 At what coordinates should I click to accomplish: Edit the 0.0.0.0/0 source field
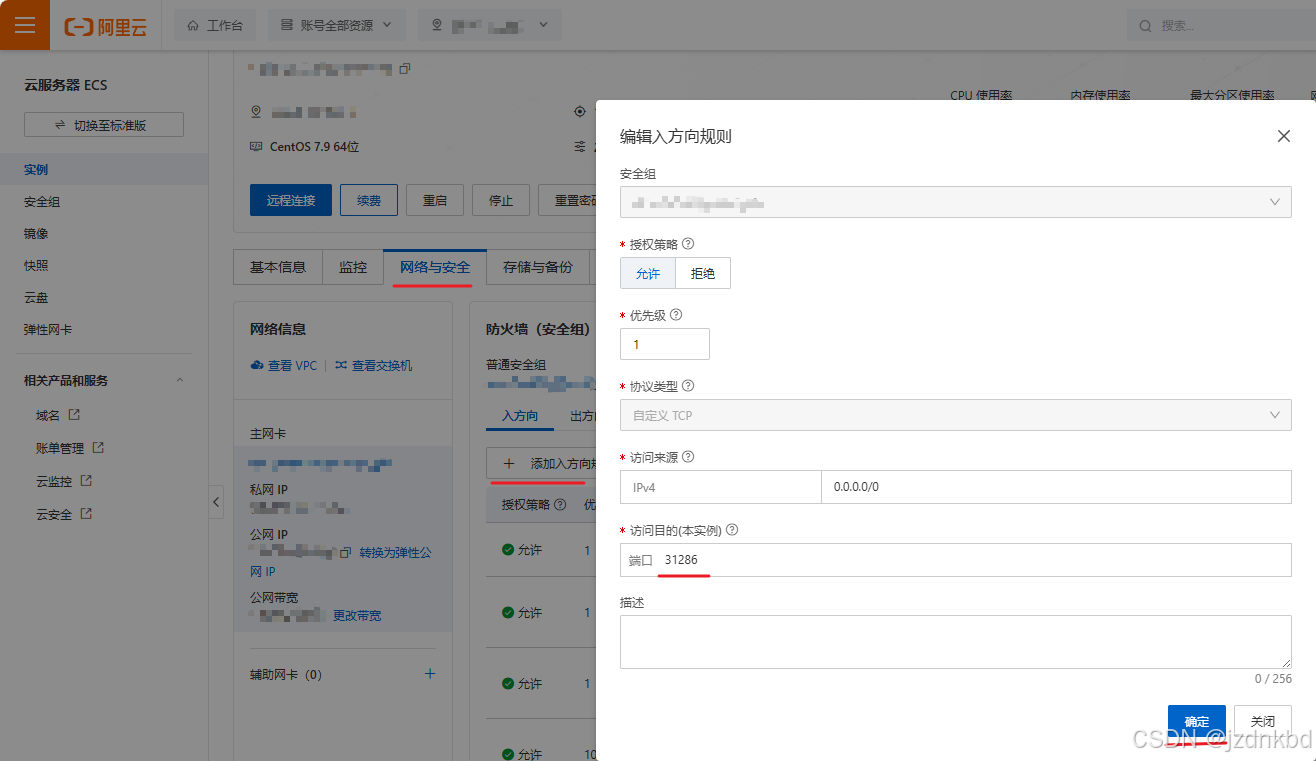pyautogui.click(x=1056, y=487)
